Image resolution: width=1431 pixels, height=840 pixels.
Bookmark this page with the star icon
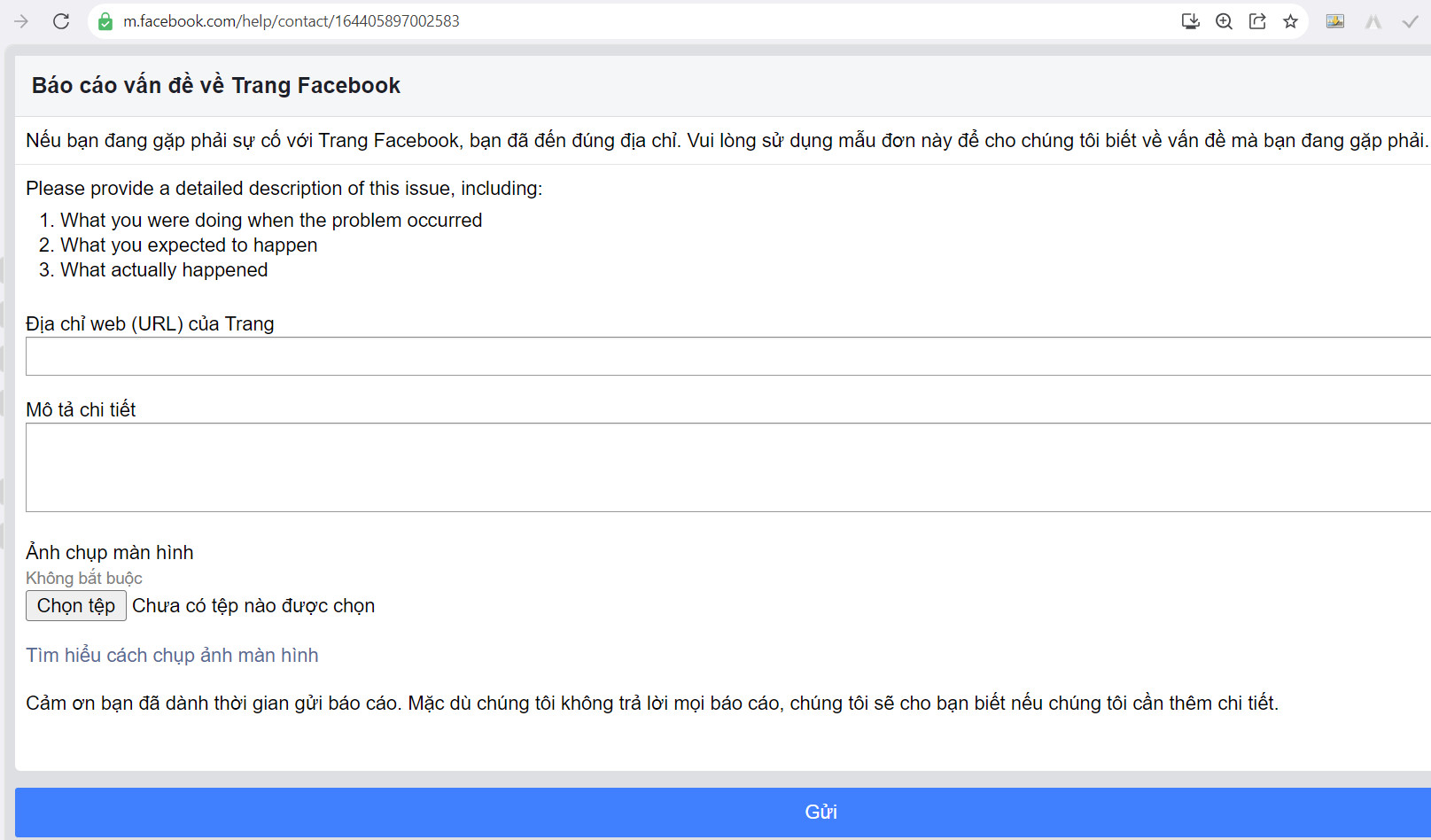(x=1290, y=21)
